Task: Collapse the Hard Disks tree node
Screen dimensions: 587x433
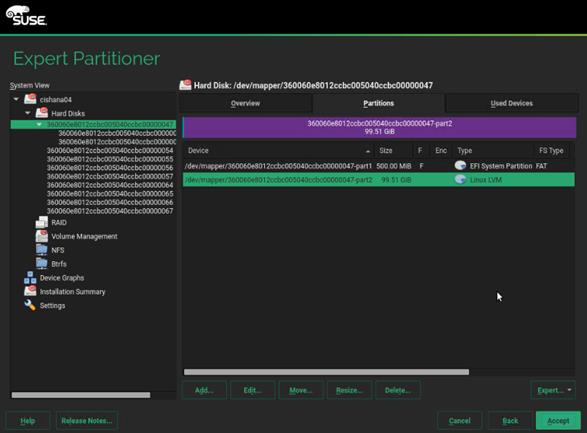Action: point(28,113)
